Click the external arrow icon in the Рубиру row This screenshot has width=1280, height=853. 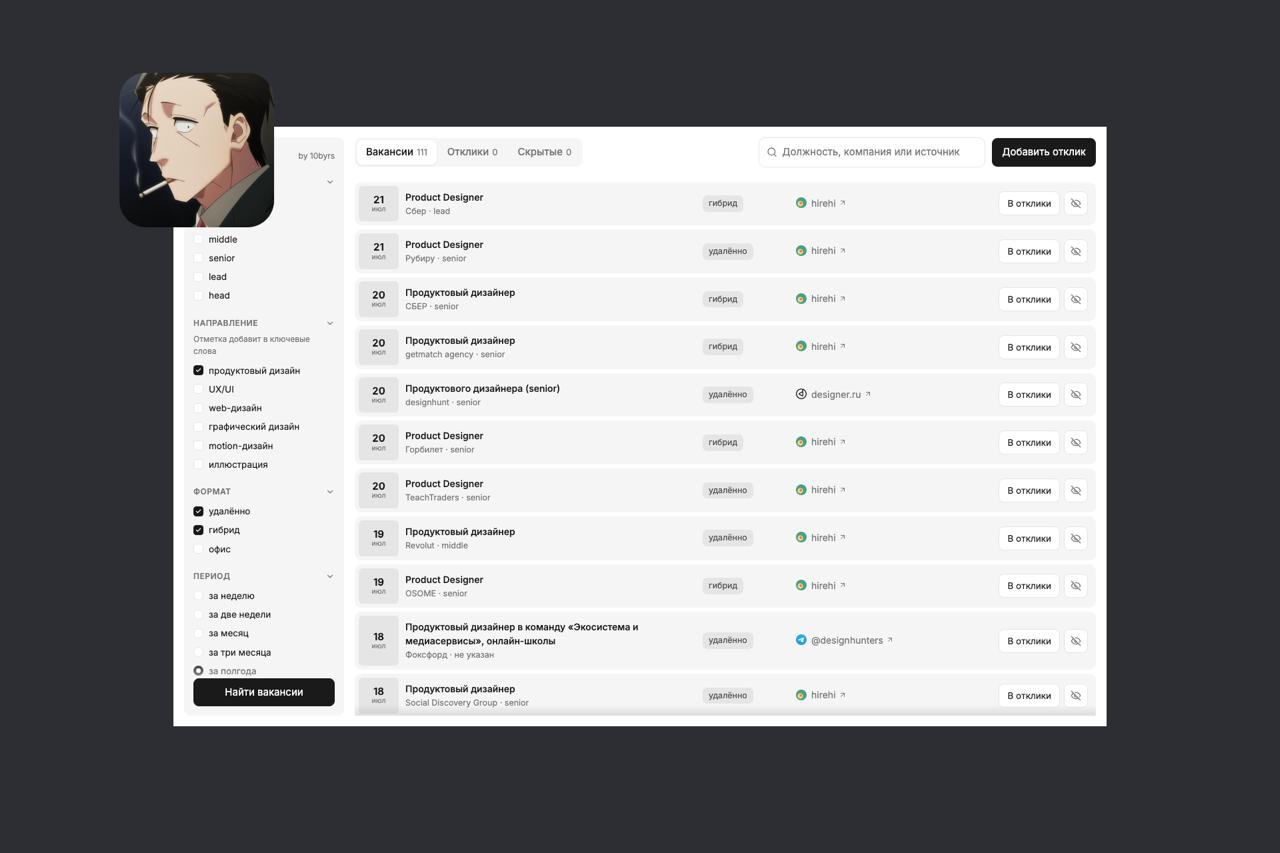pos(843,251)
